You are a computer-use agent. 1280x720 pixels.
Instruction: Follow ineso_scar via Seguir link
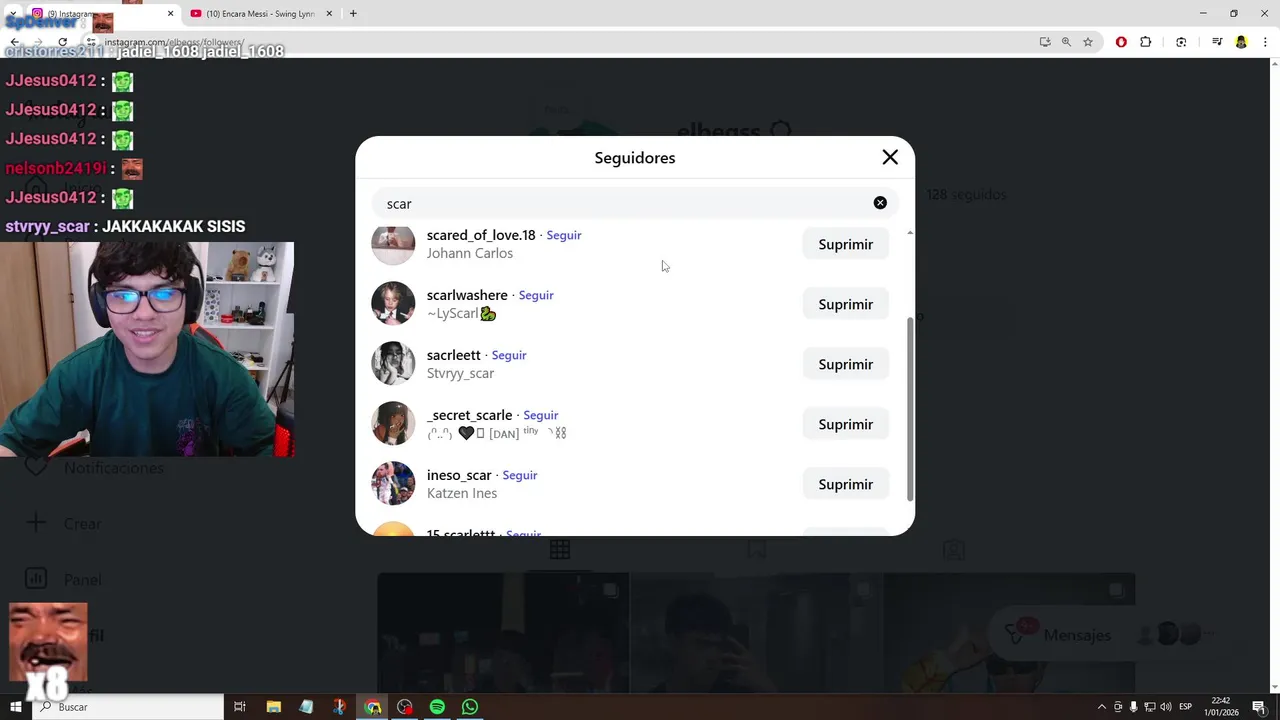tap(520, 475)
